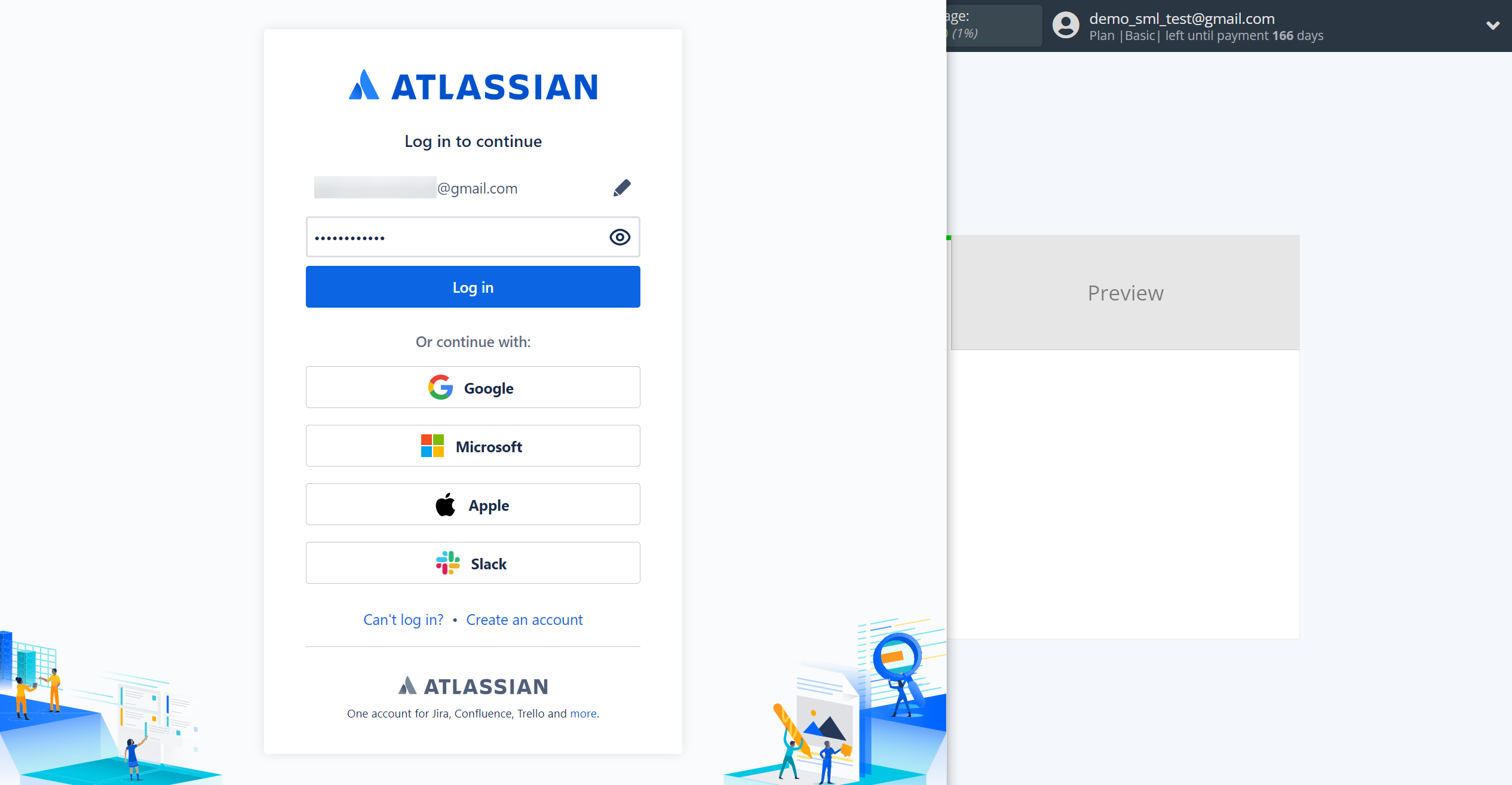Click Continue with Google option
Viewport: 1512px width, 785px height.
click(x=473, y=387)
